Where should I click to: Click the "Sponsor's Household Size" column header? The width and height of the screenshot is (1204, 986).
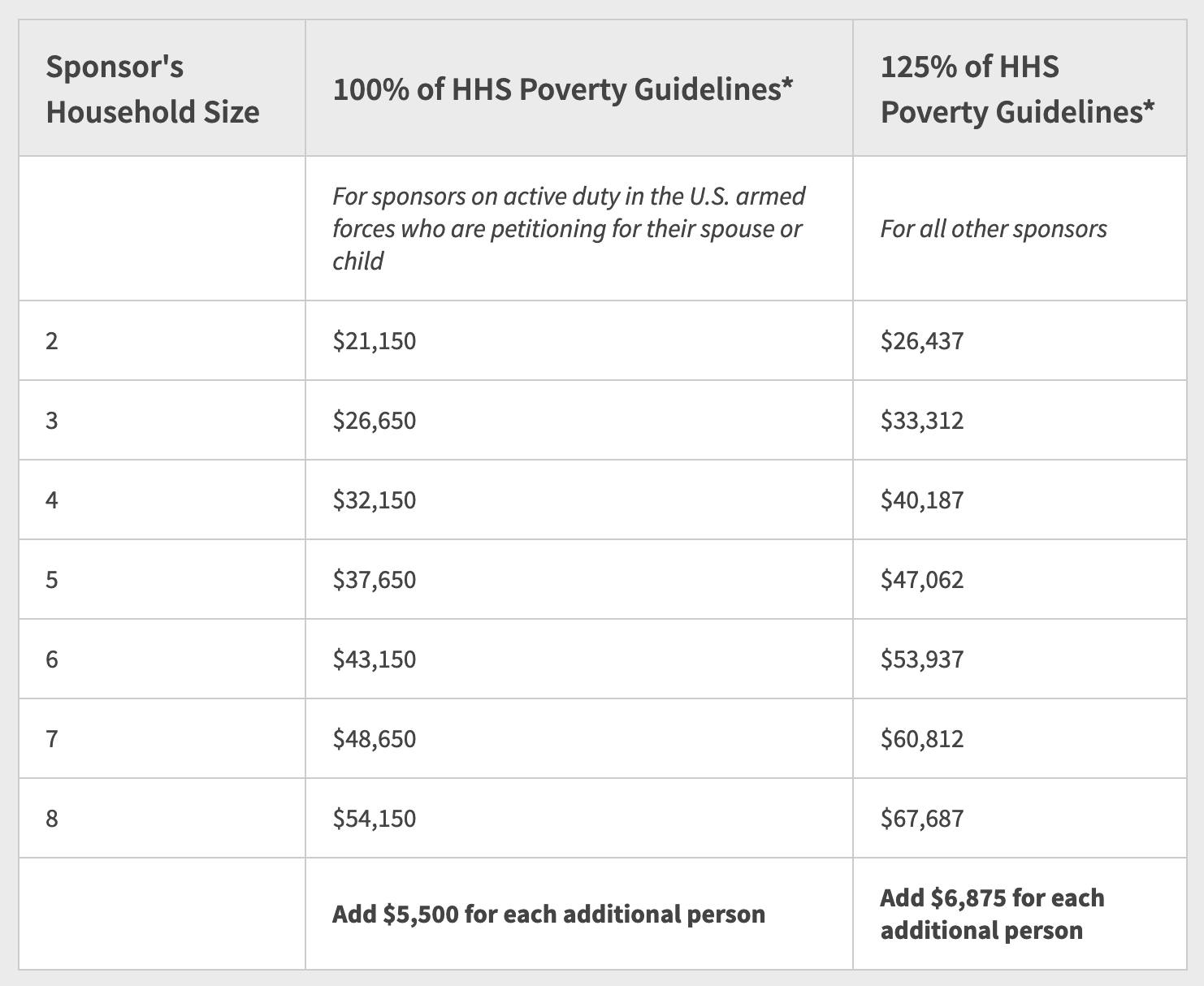tap(153, 89)
